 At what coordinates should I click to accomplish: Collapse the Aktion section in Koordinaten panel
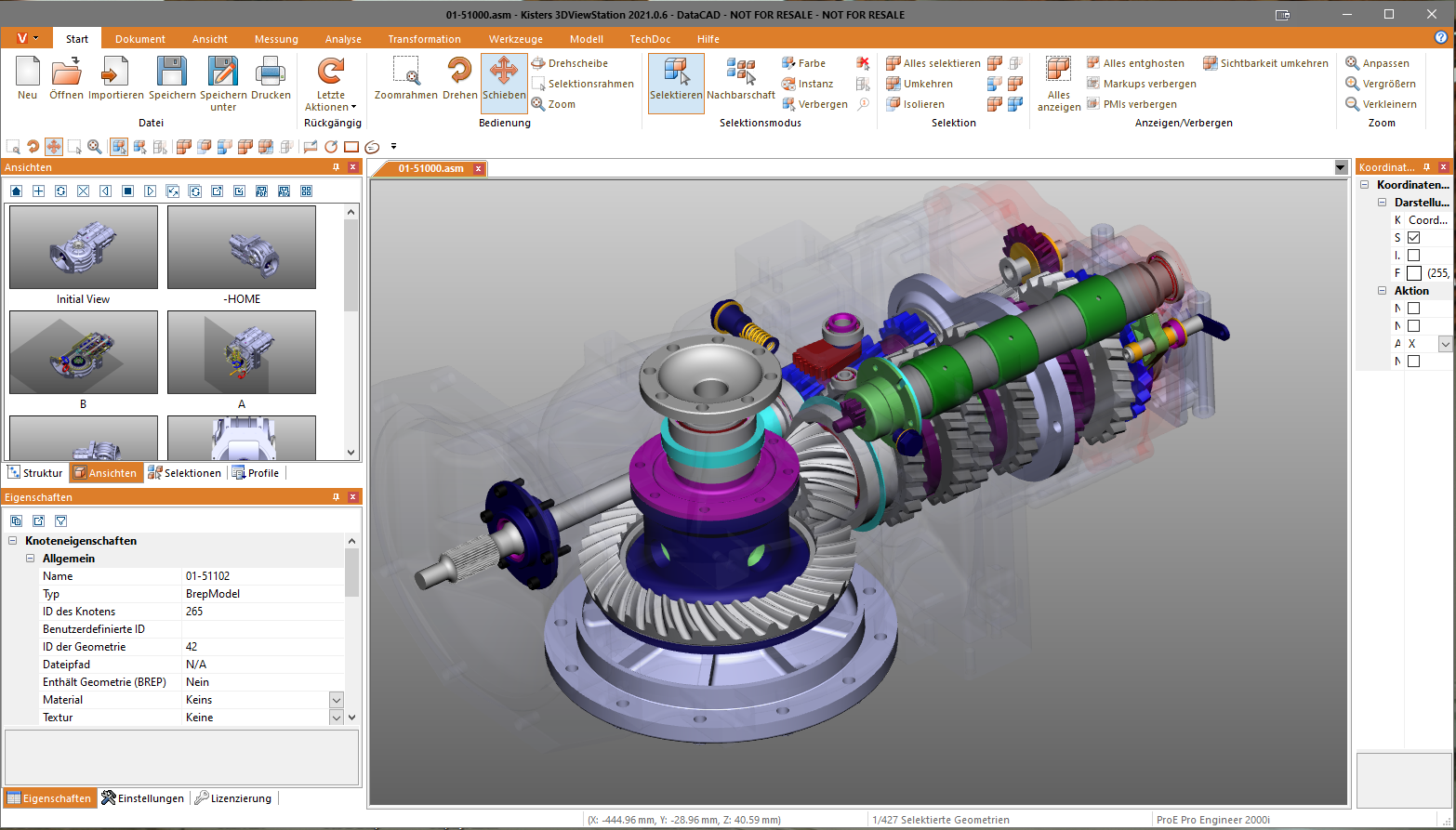pyautogui.click(x=1383, y=290)
